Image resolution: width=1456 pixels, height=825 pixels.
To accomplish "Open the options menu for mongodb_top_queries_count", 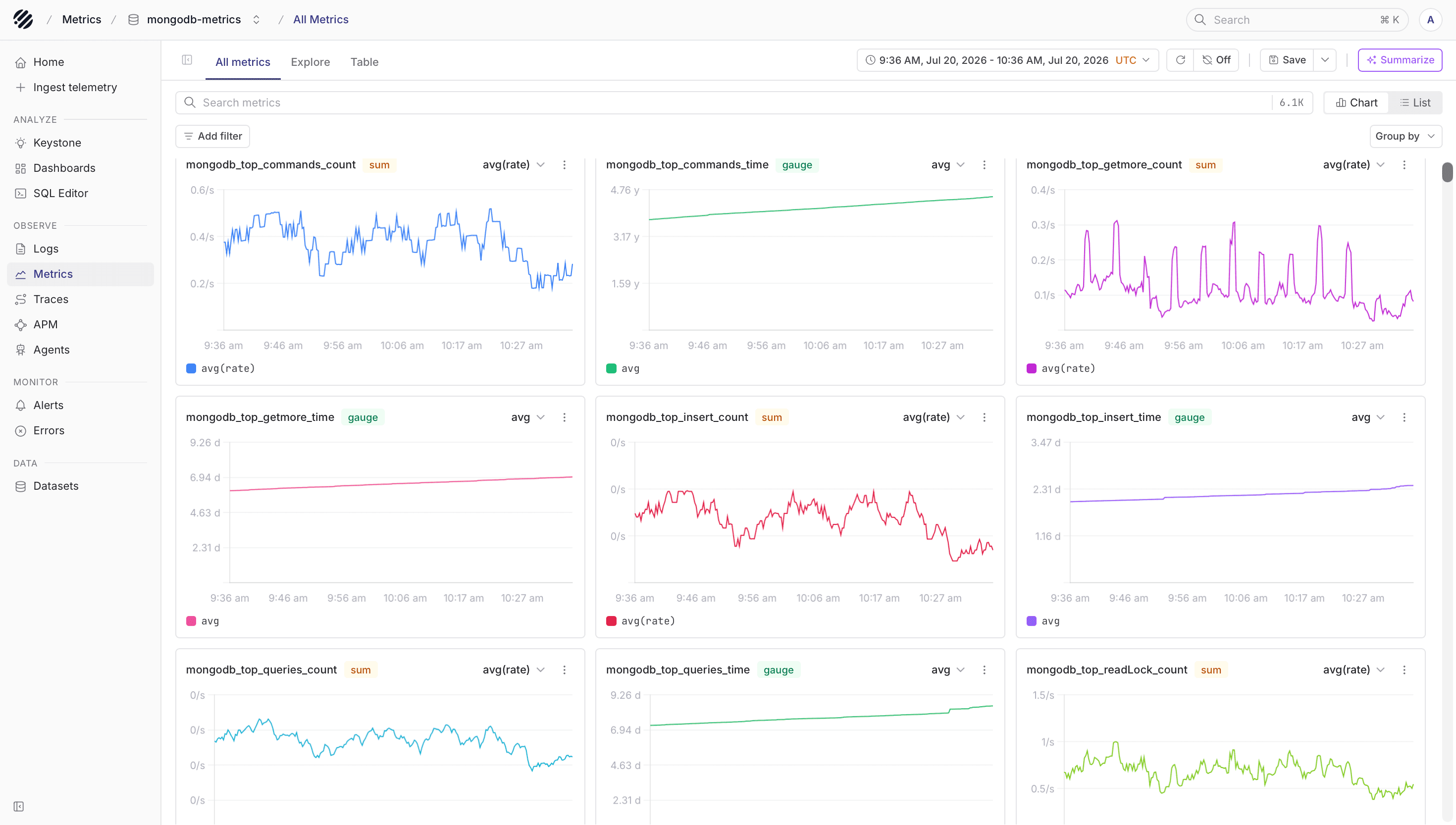I will pos(564,670).
